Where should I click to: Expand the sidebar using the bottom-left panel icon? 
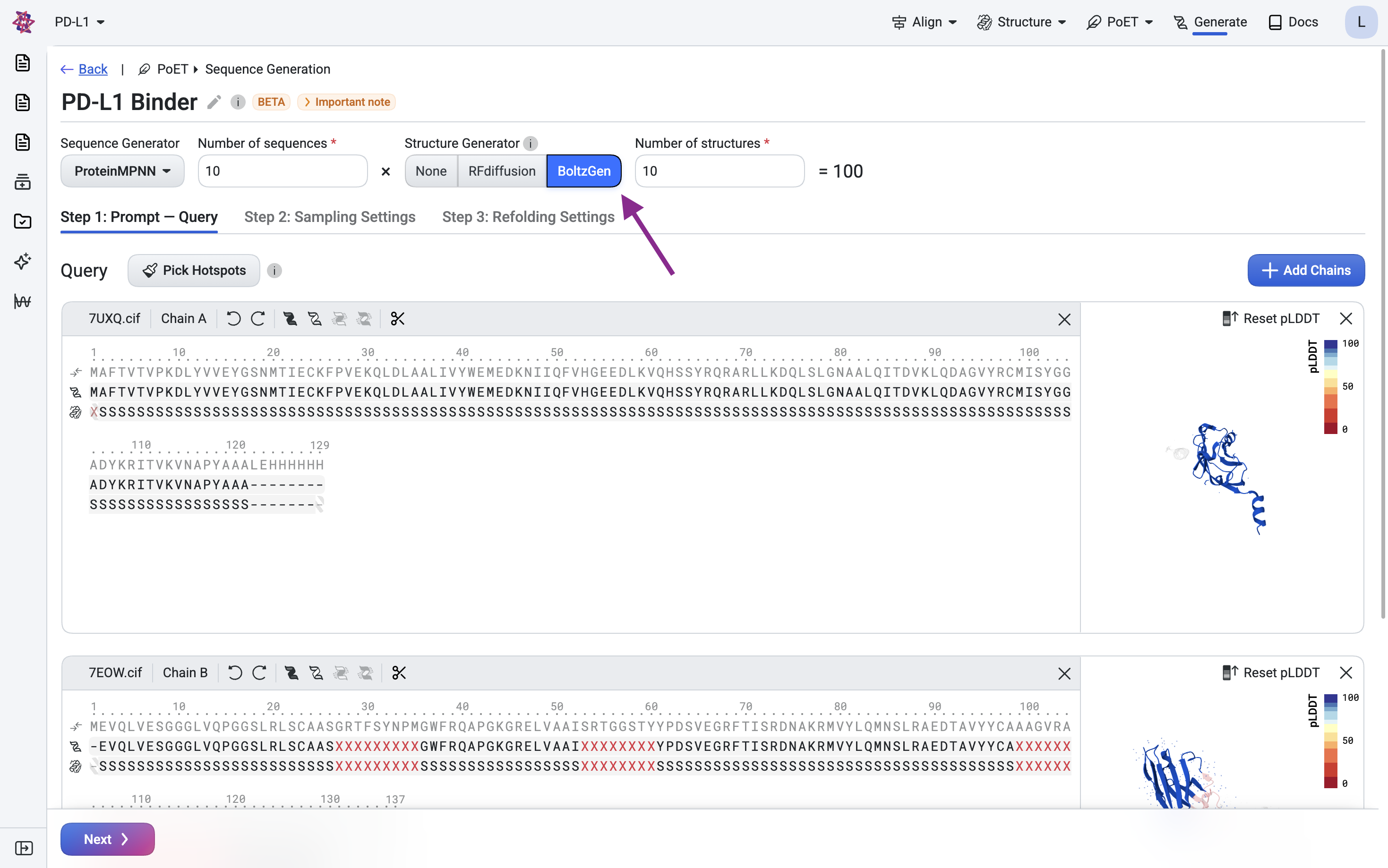[24, 848]
